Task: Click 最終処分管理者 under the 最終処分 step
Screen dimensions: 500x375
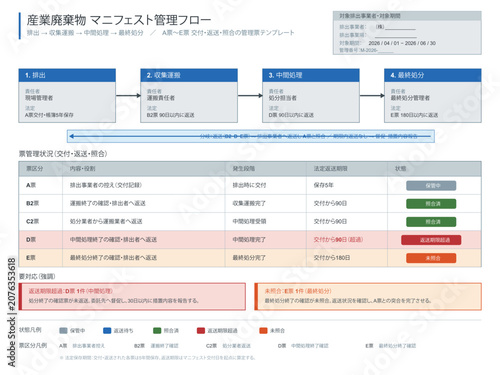Action: (x=410, y=98)
